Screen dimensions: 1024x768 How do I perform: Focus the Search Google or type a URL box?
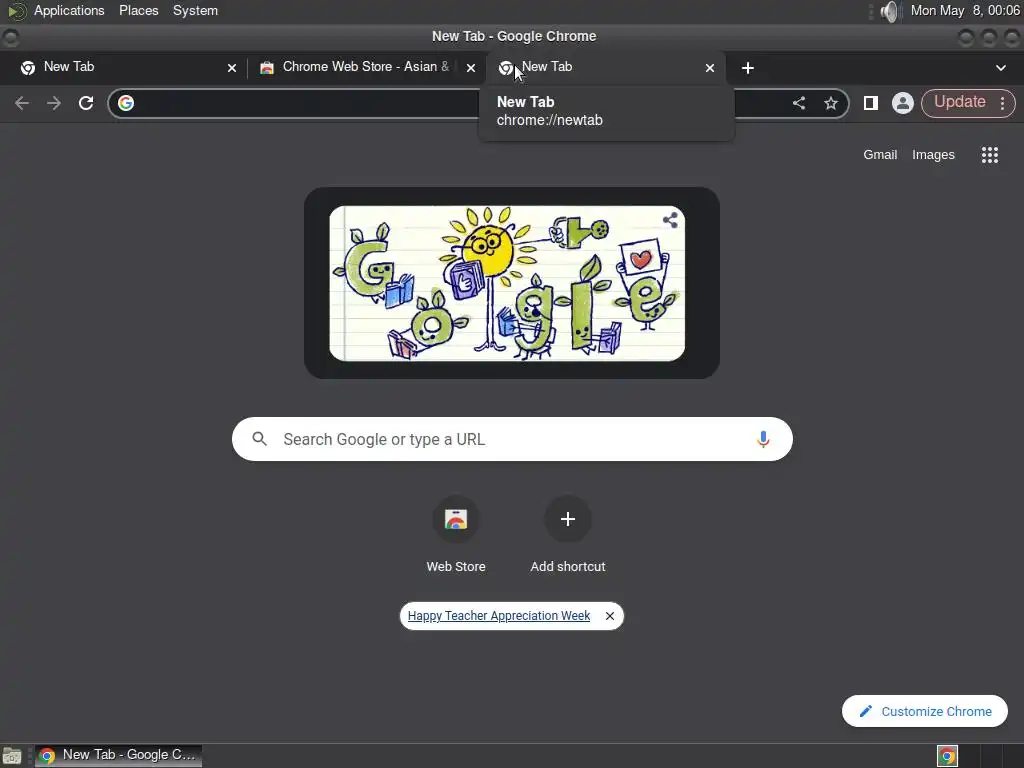(512, 439)
